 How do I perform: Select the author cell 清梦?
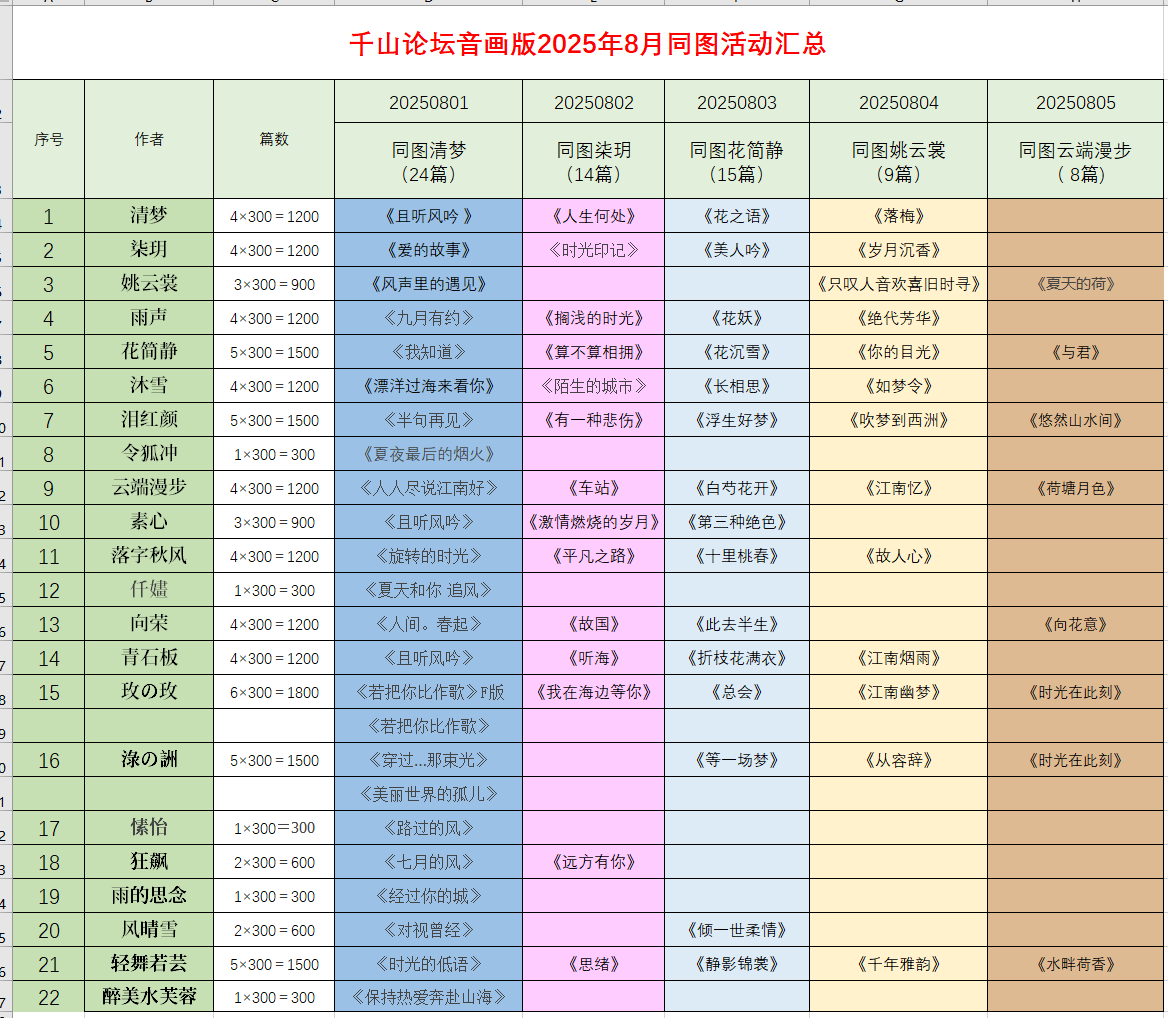[148, 214]
